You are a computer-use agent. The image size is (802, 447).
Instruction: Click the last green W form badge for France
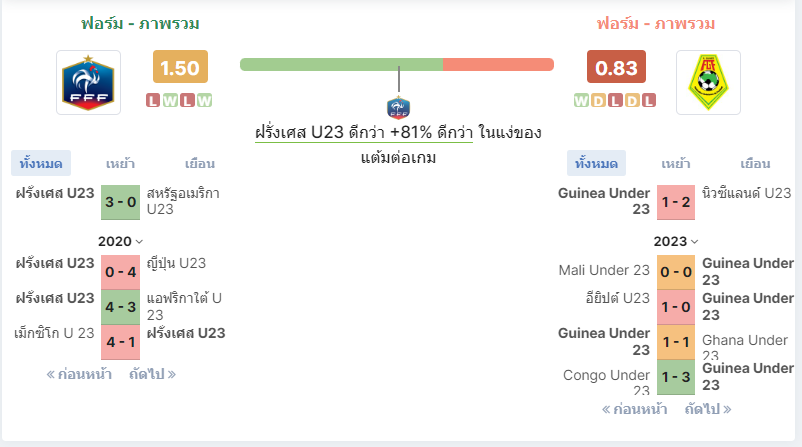[x=205, y=100]
